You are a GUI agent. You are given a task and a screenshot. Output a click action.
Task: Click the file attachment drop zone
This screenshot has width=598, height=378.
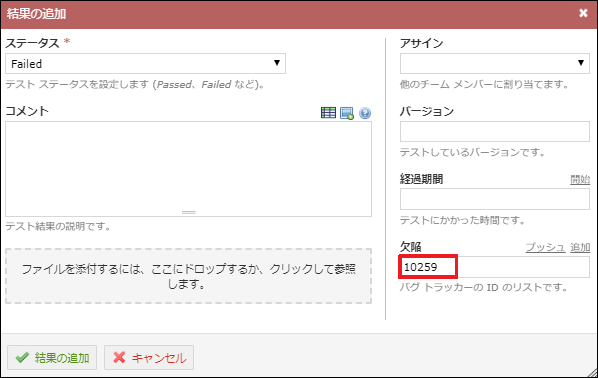(x=188, y=276)
